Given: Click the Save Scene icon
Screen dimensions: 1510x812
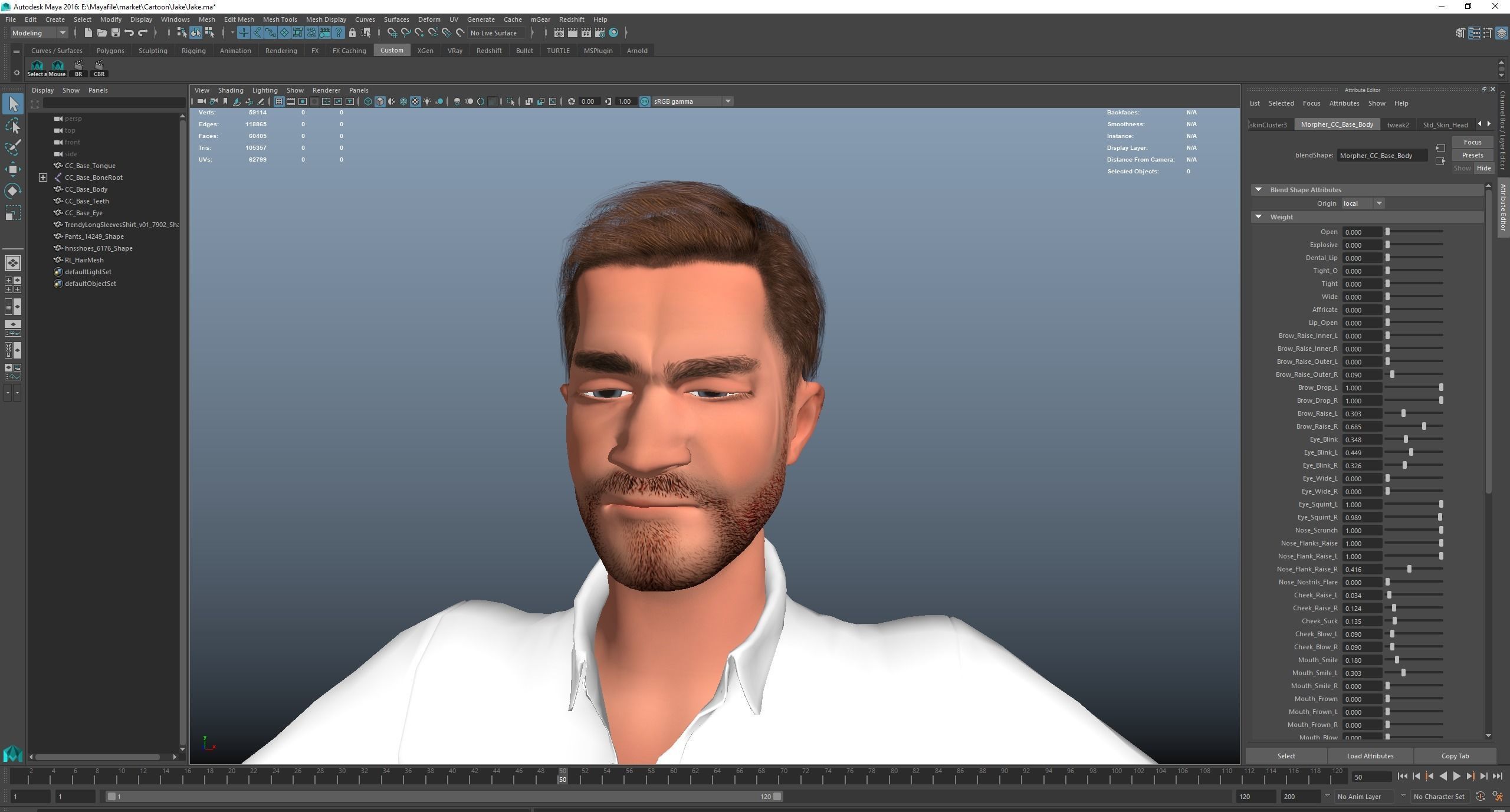Looking at the screenshot, I should tap(115, 33).
